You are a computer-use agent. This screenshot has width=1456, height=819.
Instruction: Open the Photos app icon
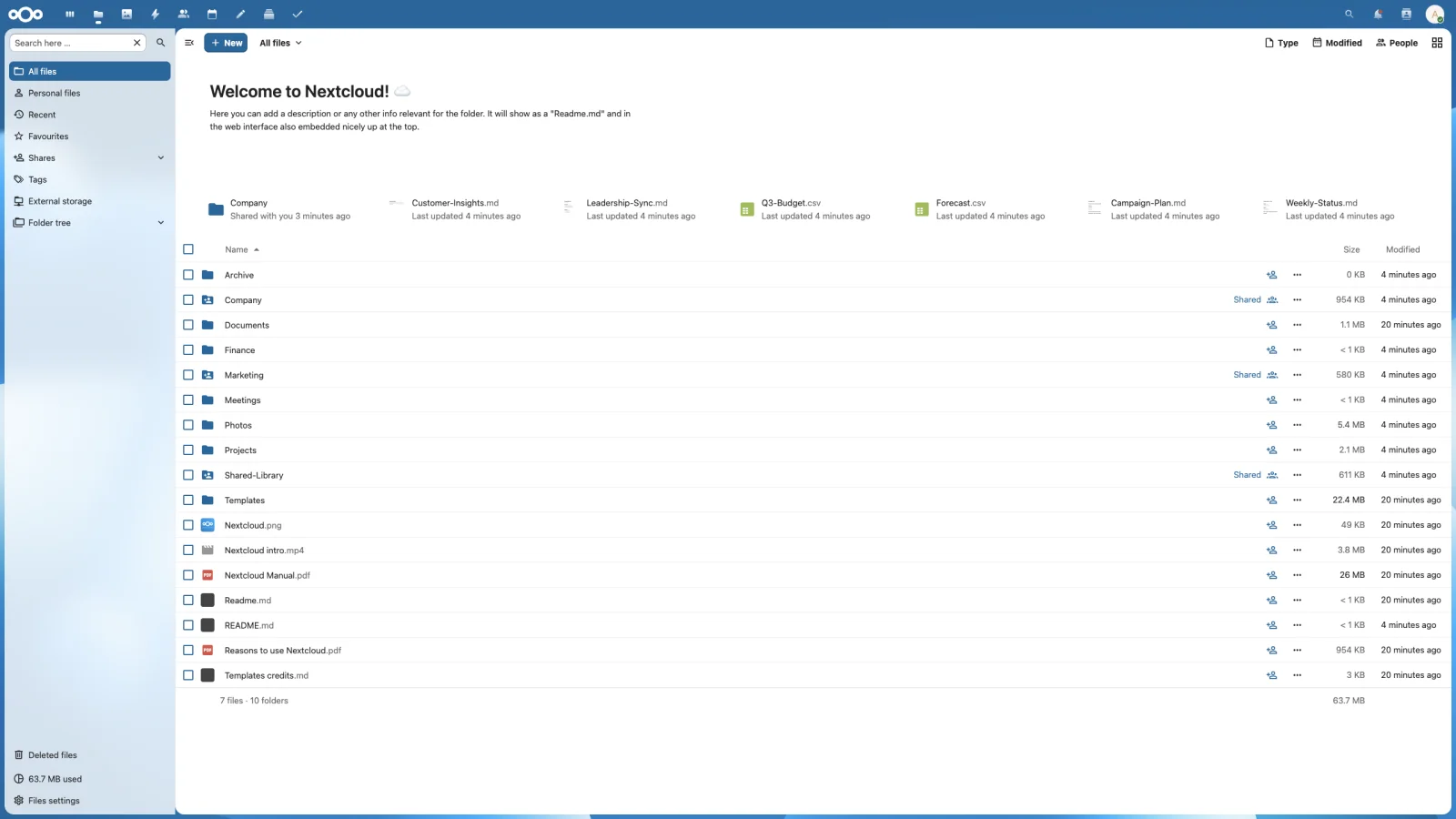pos(126,15)
